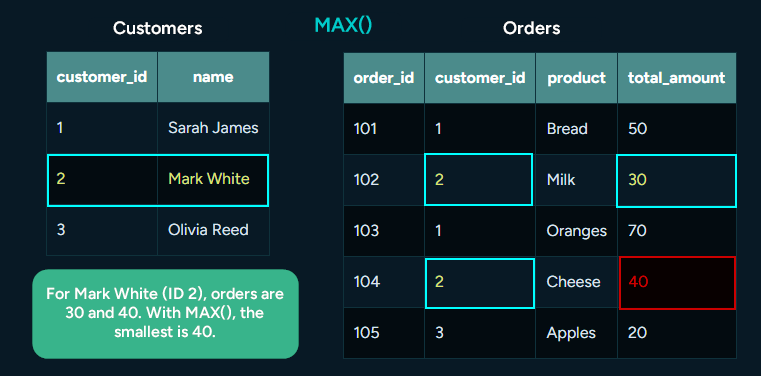Select the highlighted 30 total_amount cell
Image resolution: width=761 pixels, height=376 pixels.
(x=677, y=180)
